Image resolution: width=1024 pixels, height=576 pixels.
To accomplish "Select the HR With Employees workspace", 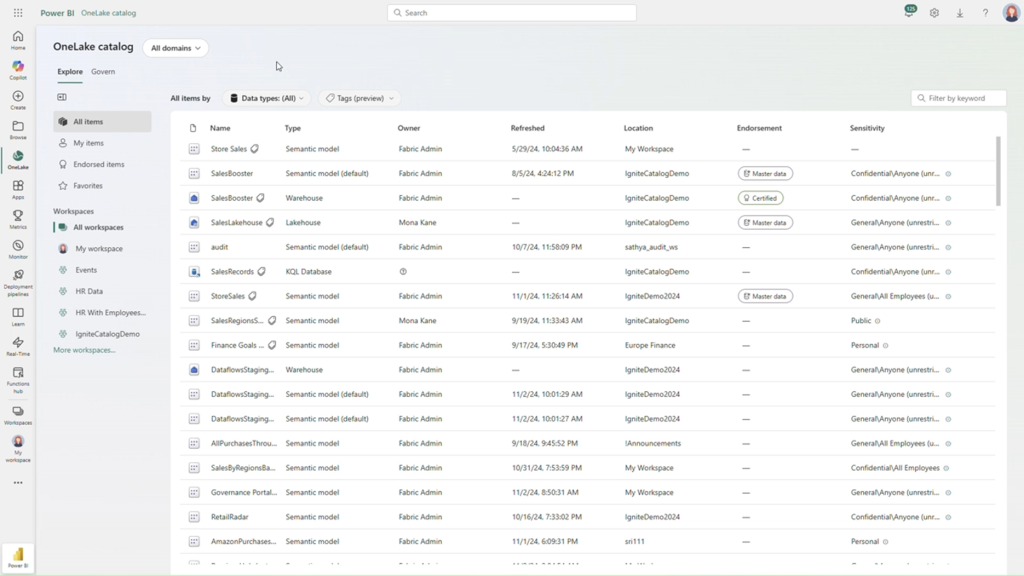I will pyautogui.click(x=103, y=313).
